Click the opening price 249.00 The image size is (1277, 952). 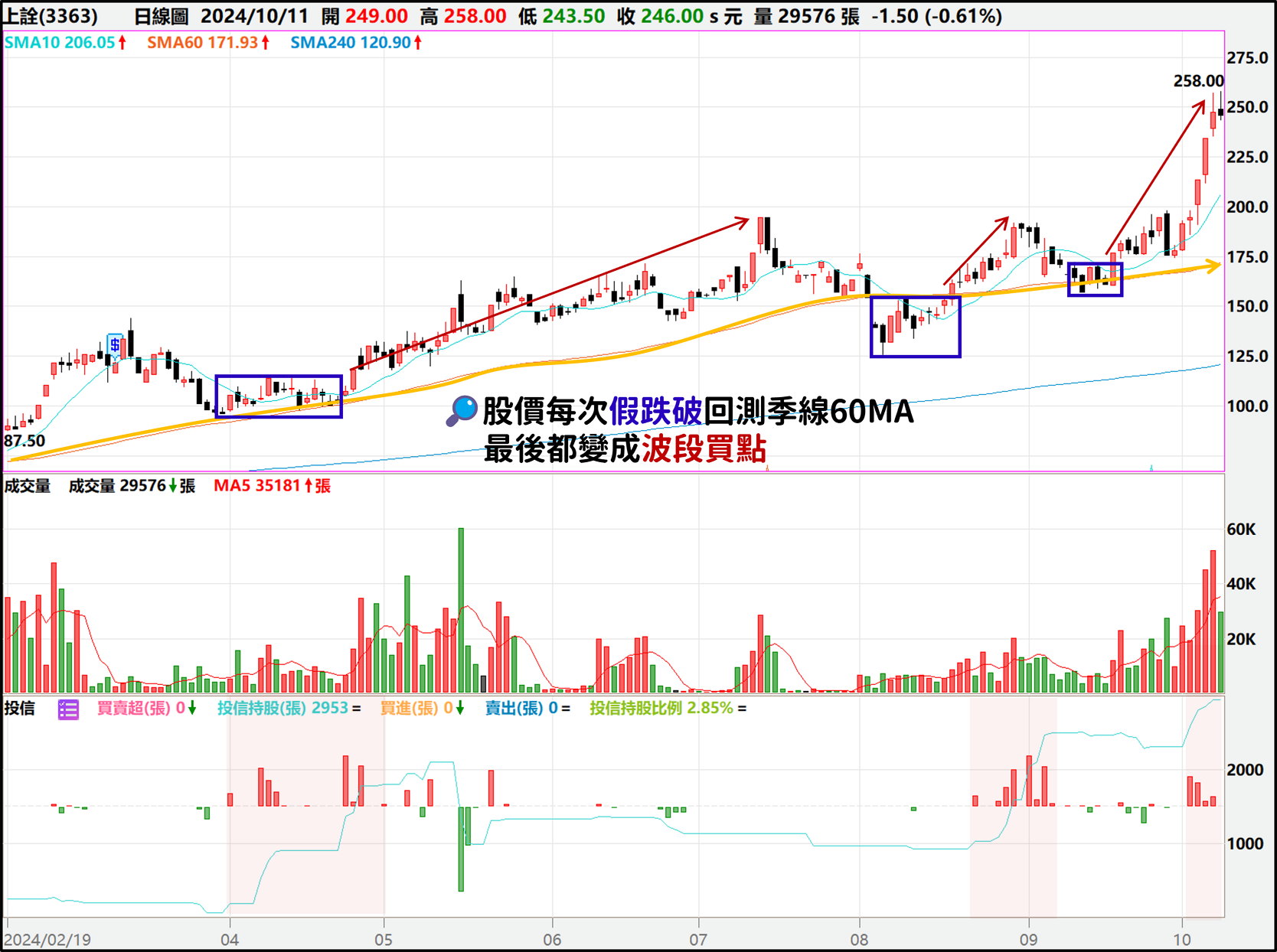pyautogui.click(x=376, y=16)
